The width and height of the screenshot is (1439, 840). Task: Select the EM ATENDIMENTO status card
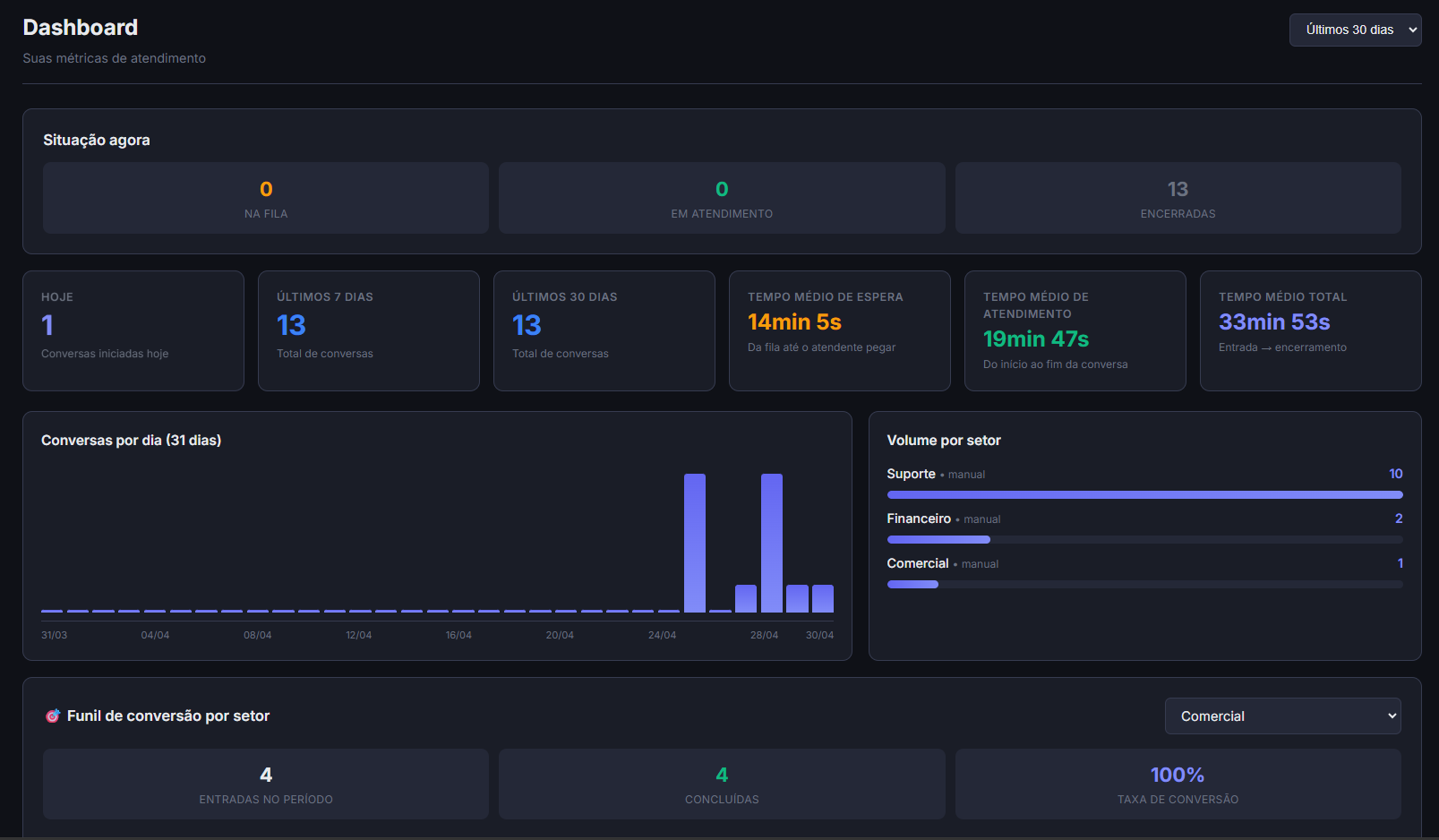coord(722,198)
